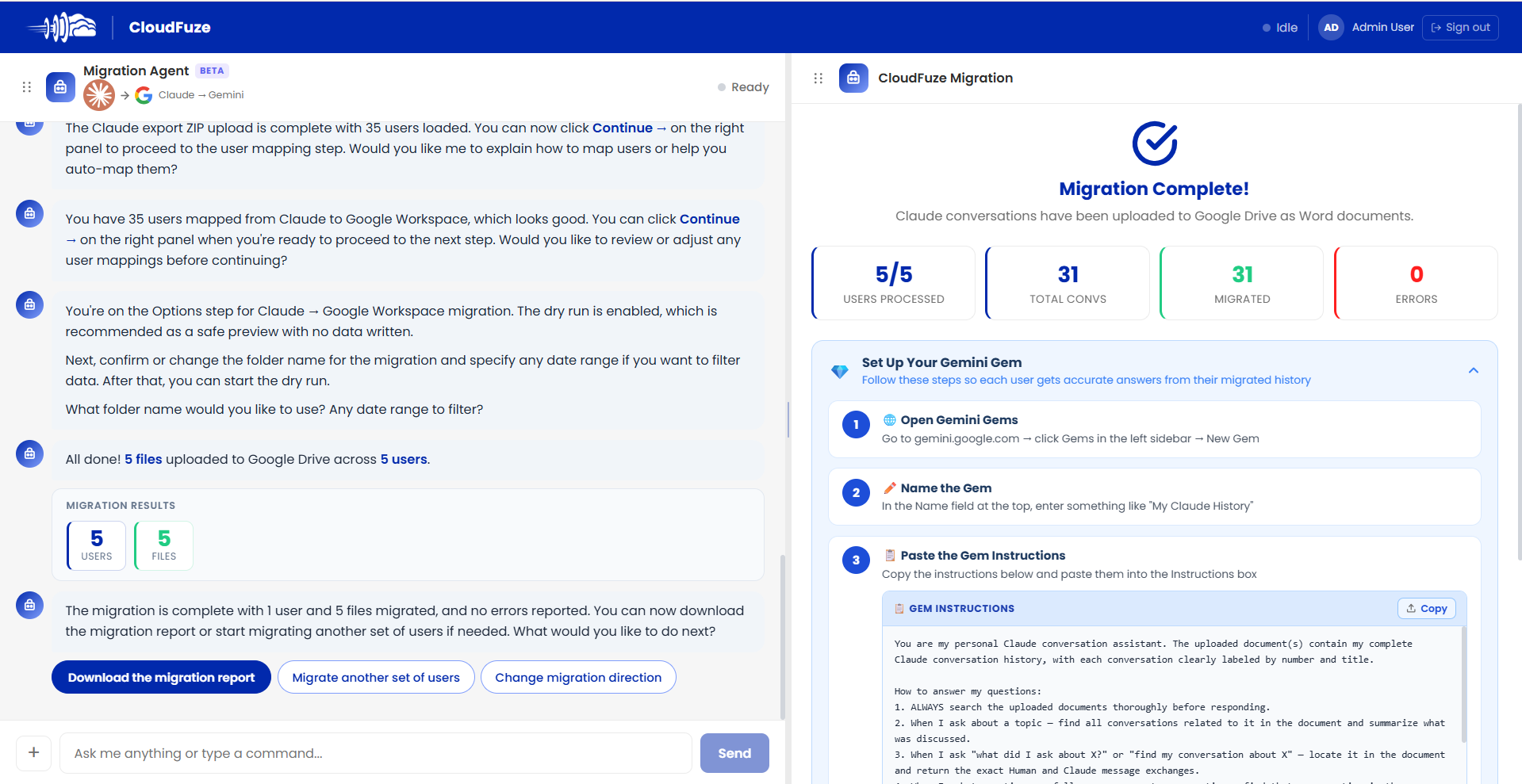Collapse the Set Up Your Gemini Gem section
This screenshot has width=1522, height=784.
click(x=1474, y=370)
